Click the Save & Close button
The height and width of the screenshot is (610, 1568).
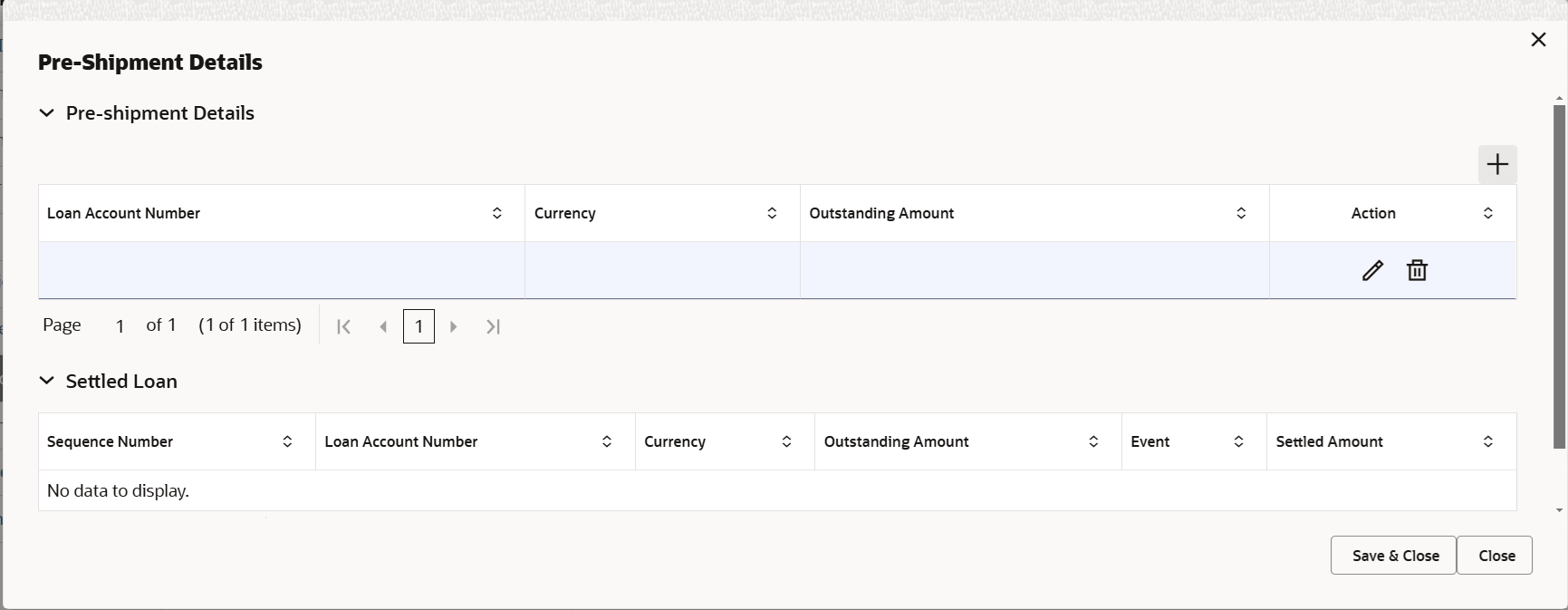coord(1393,556)
